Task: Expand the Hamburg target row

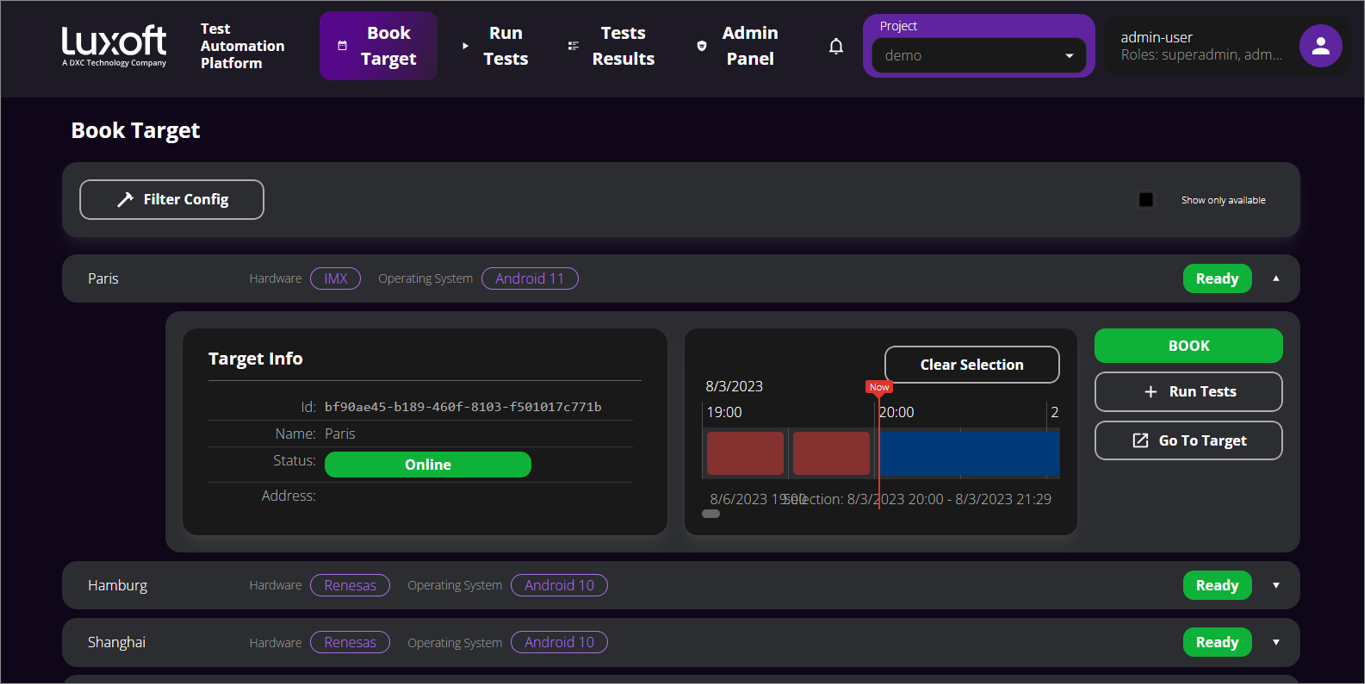Action: click(1275, 585)
